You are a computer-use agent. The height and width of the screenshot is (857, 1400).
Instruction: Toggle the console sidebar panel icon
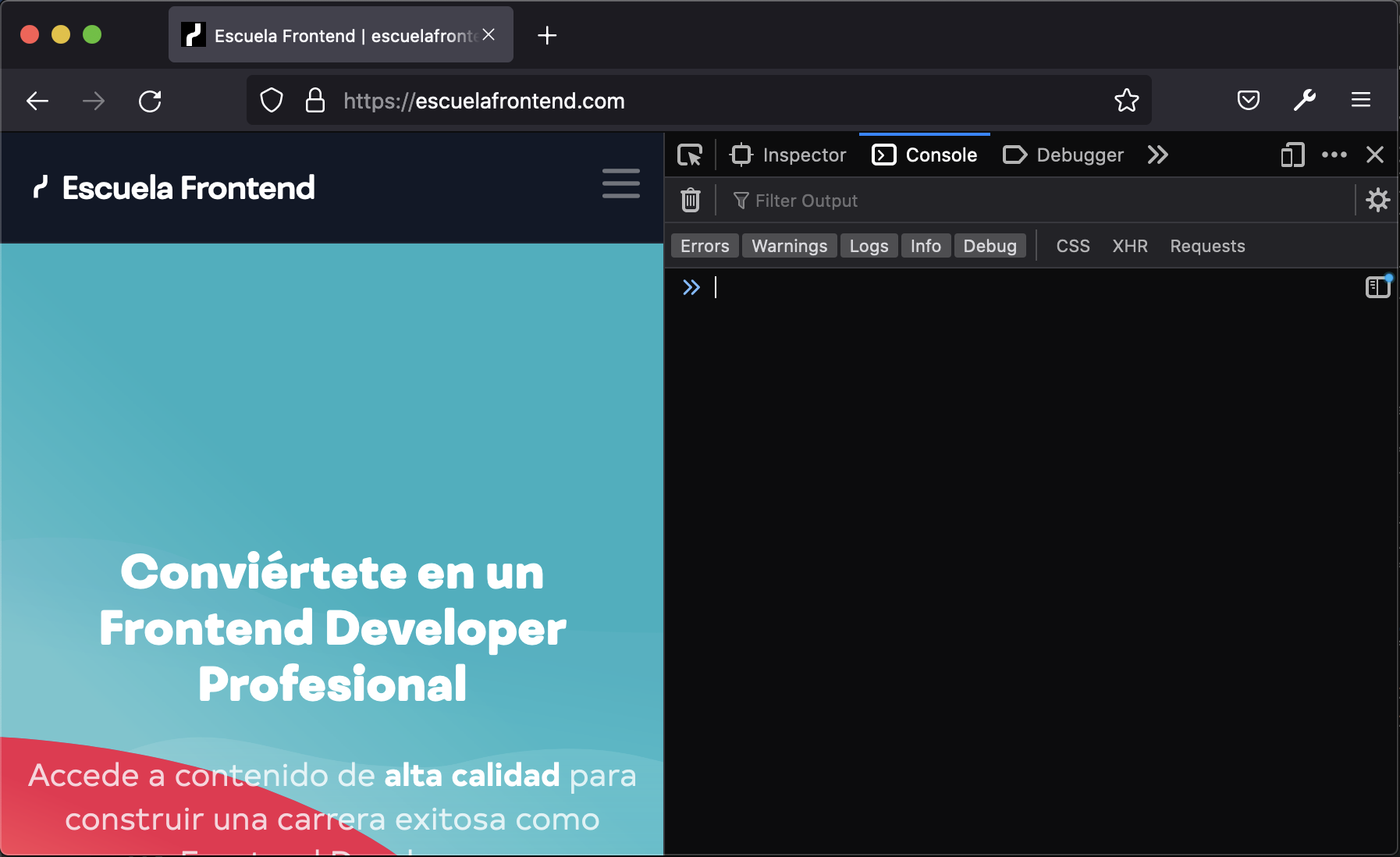[1377, 287]
